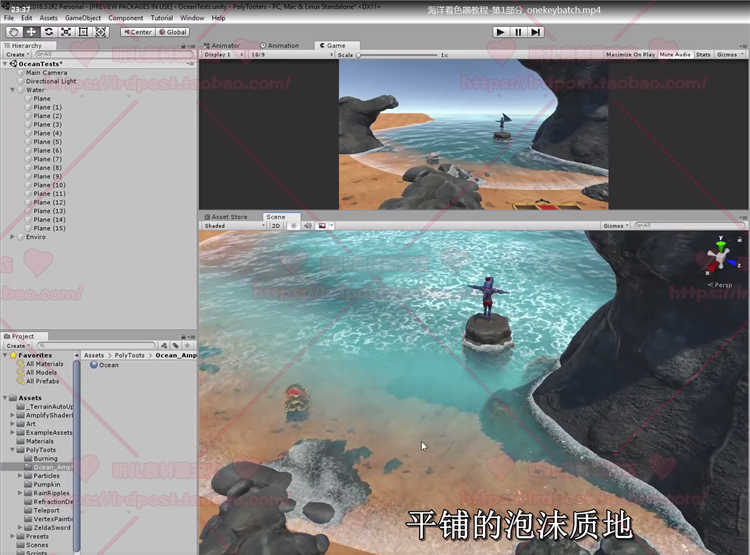Toggle Stats overlay in Game view
This screenshot has width=750, height=555.
pos(703,55)
